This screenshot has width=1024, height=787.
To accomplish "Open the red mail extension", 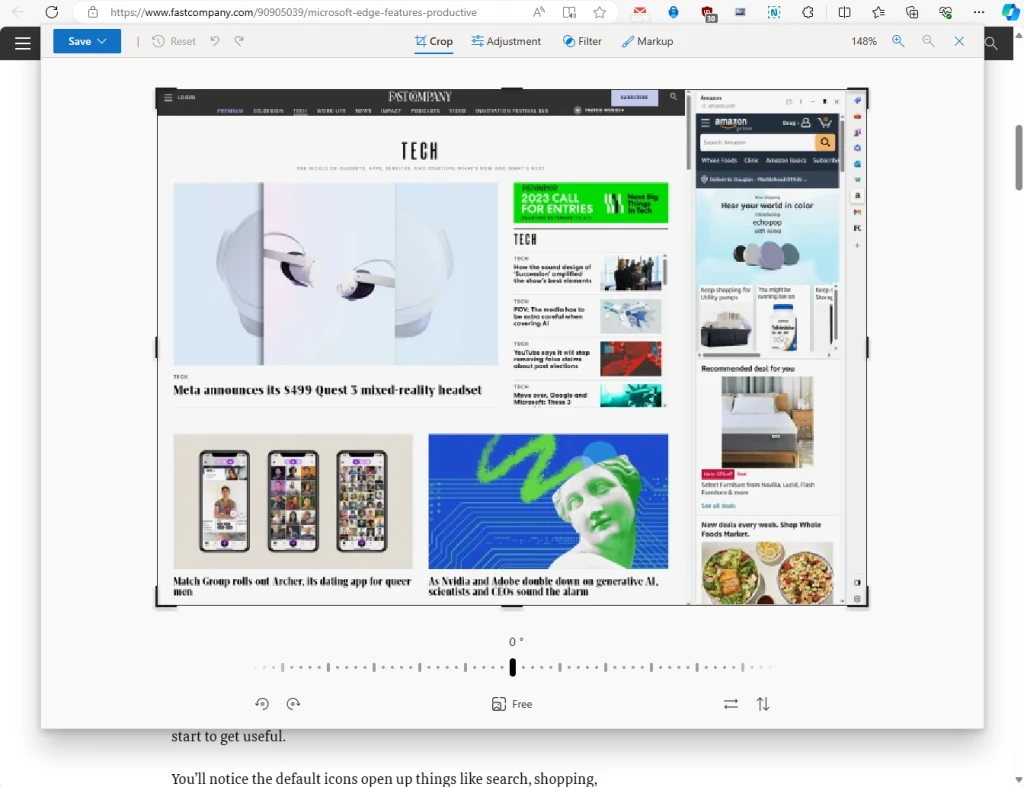I will pyautogui.click(x=640, y=12).
